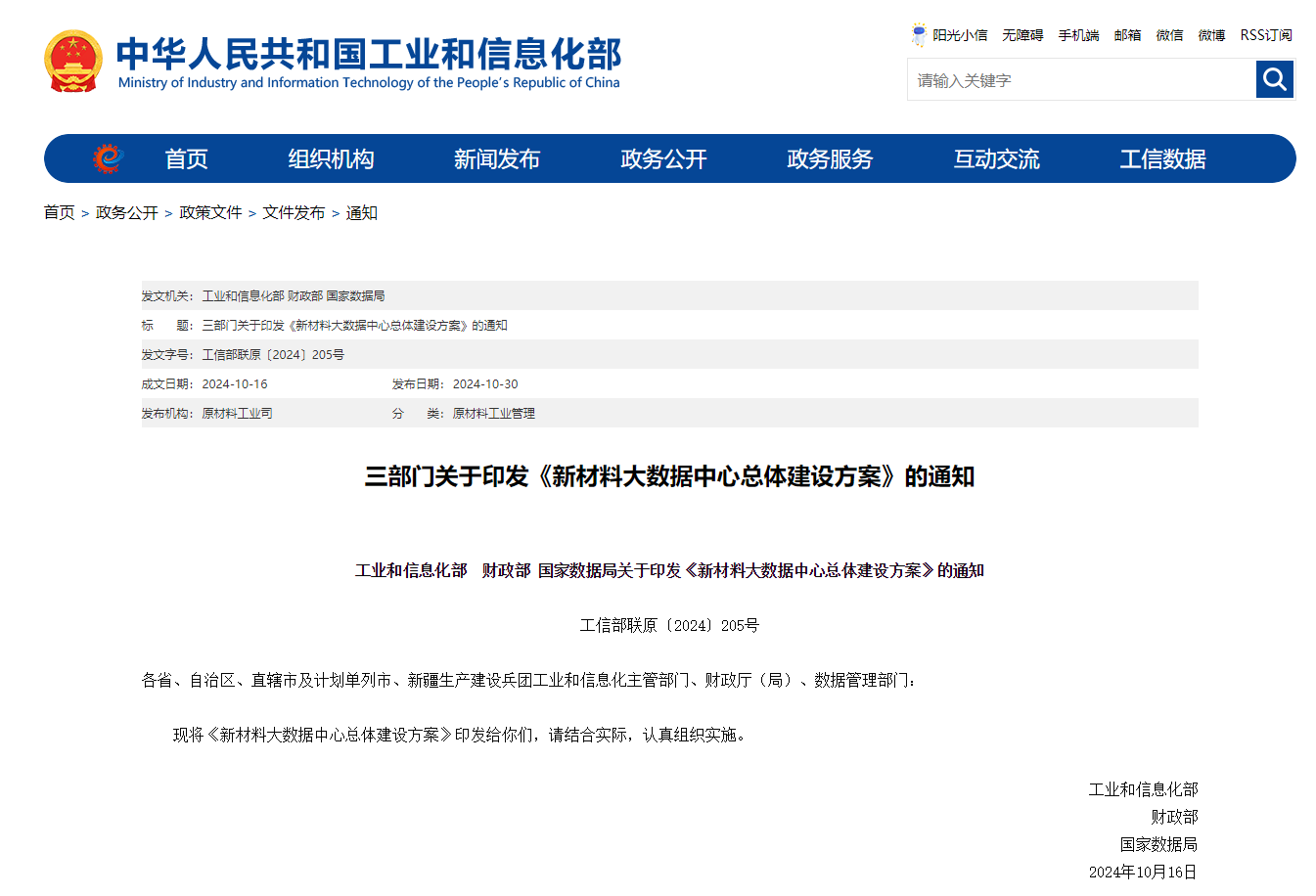Open 阳光小信 via its icon

(x=918, y=34)
